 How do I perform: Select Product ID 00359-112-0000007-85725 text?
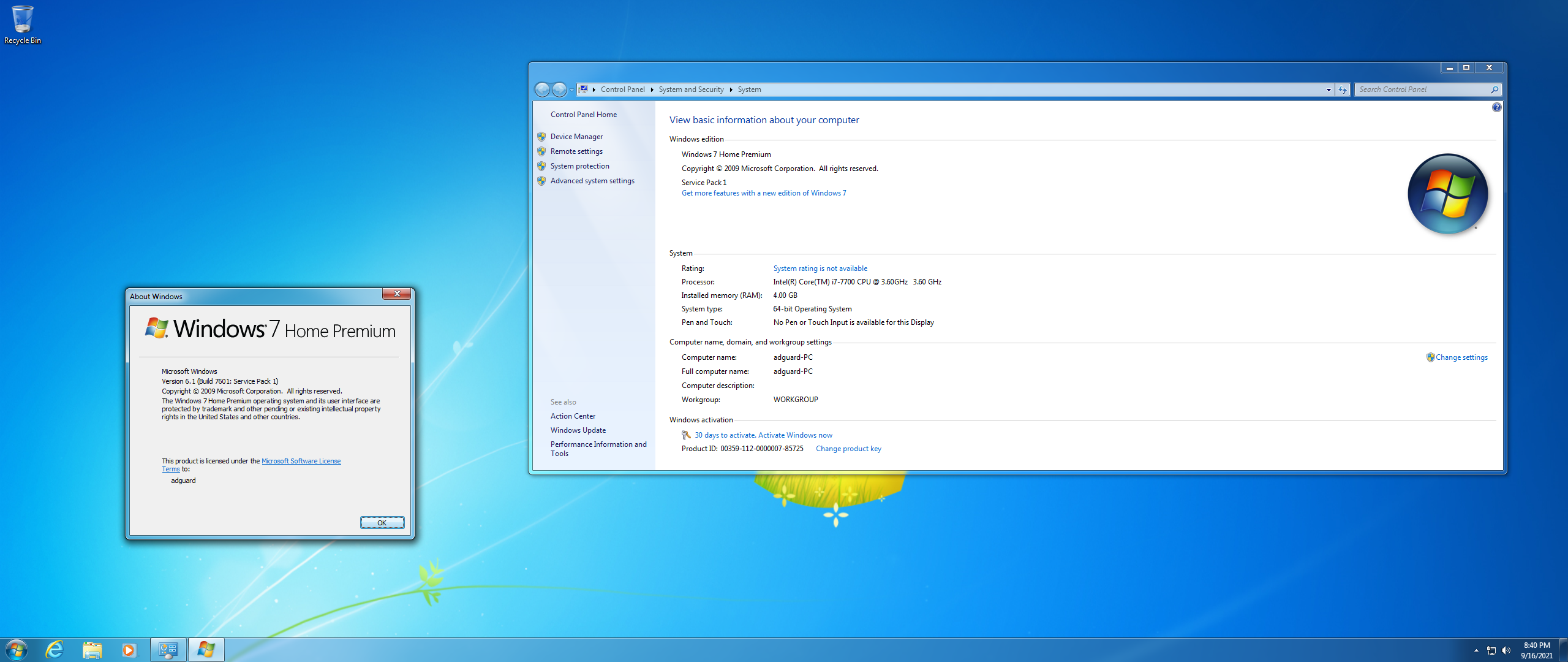[761, 449]
